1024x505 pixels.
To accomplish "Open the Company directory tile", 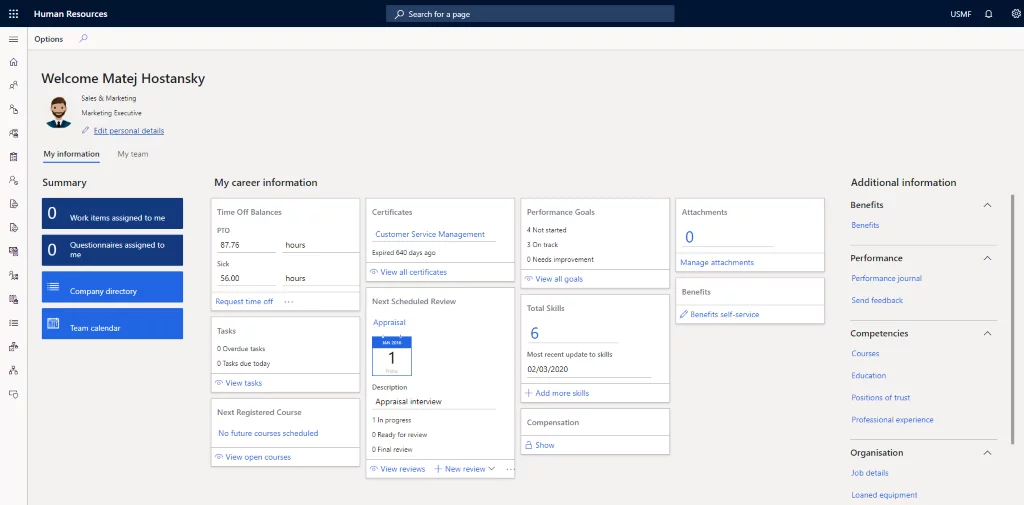I will [112, 287].
